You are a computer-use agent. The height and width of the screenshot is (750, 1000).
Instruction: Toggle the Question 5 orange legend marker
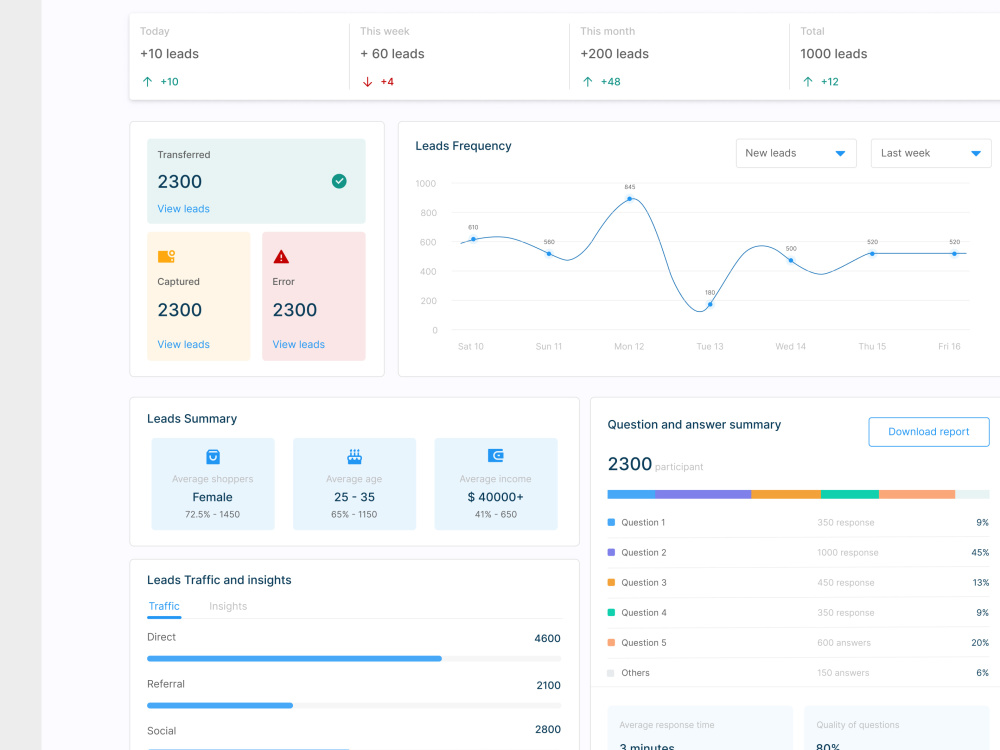tap(611, 642)
